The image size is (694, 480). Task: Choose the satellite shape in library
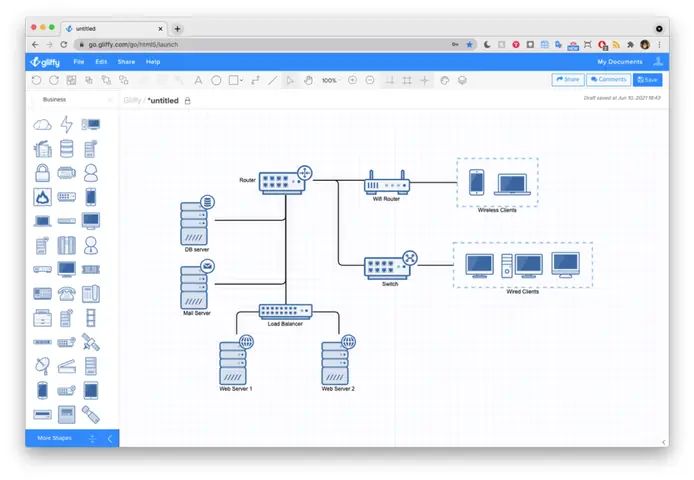[x=91, y=342]
